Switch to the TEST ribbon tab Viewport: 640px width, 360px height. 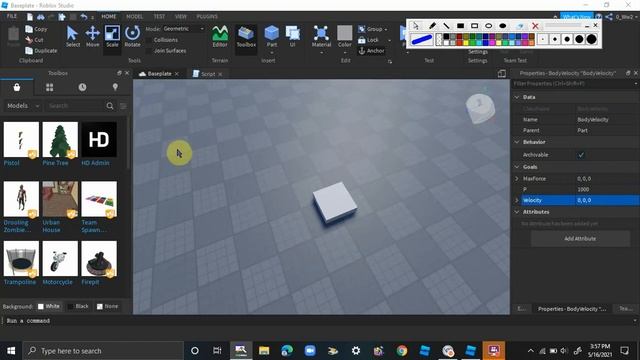click(x=159, y=17)
